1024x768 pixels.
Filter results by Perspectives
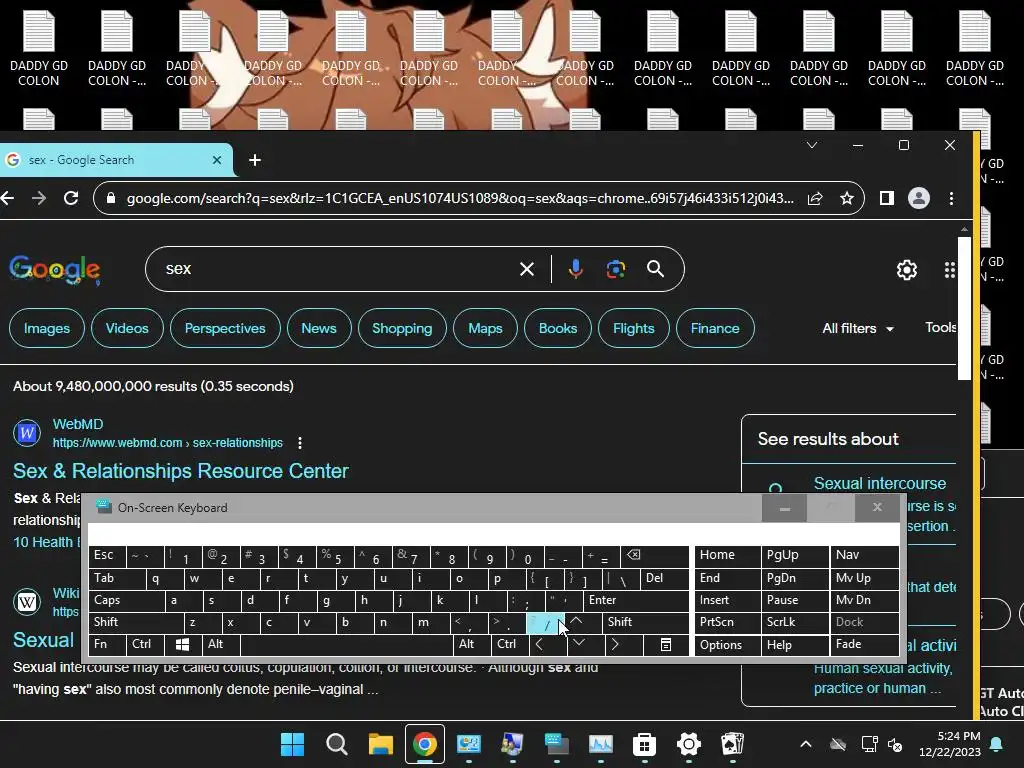point(225,328)
